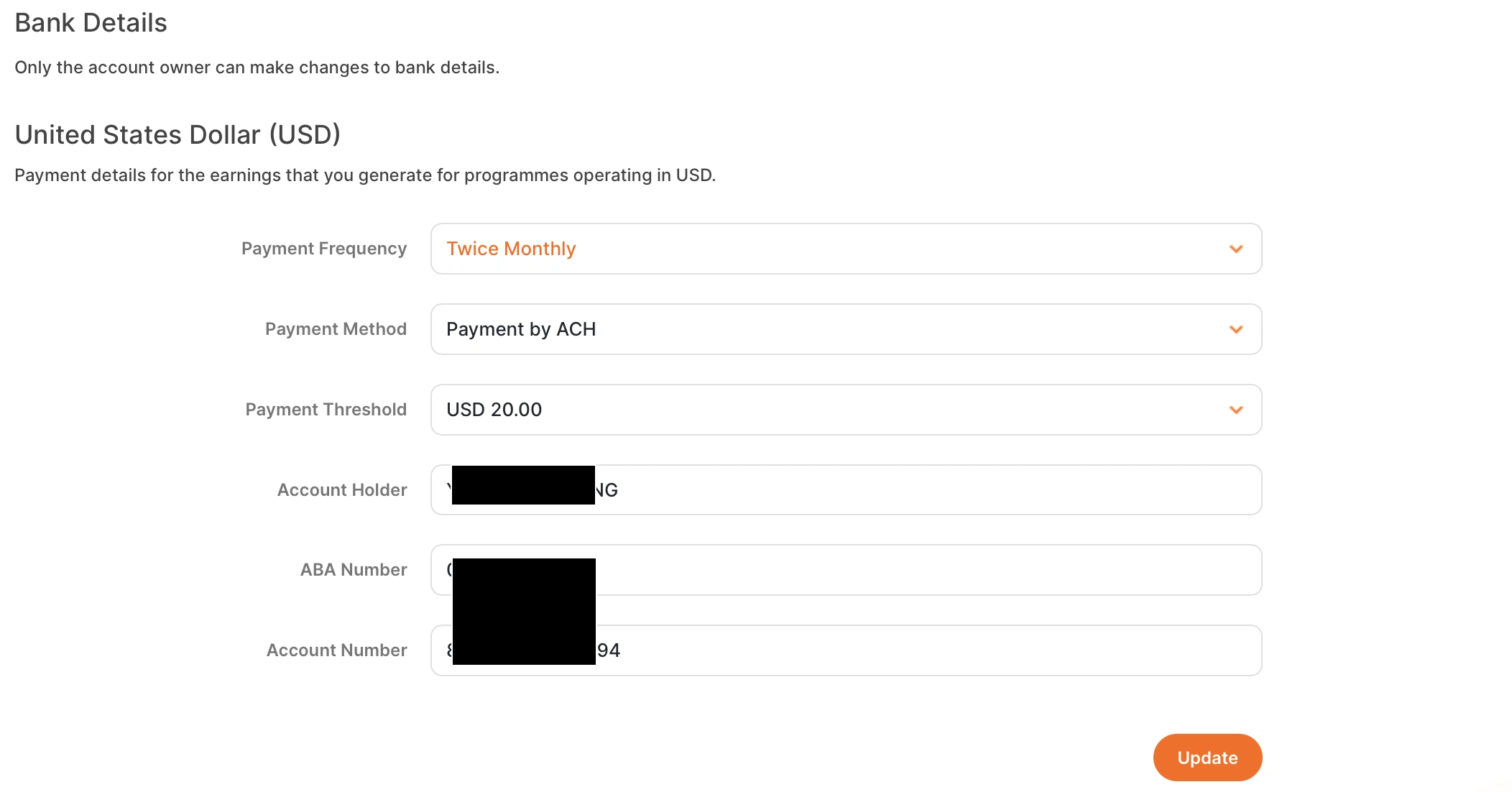Click the Payment Method label
Screen dimensions: 1512x792
[x=336, y=329]
